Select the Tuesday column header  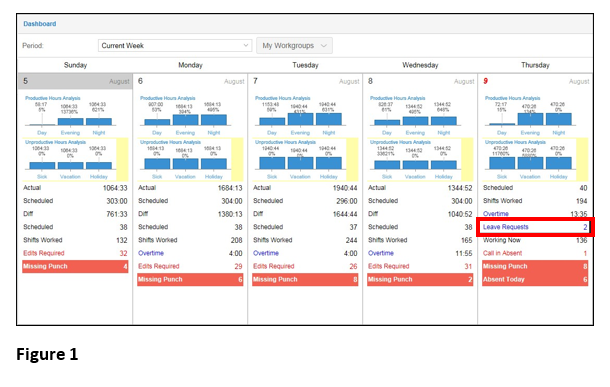tap(305, 65)
